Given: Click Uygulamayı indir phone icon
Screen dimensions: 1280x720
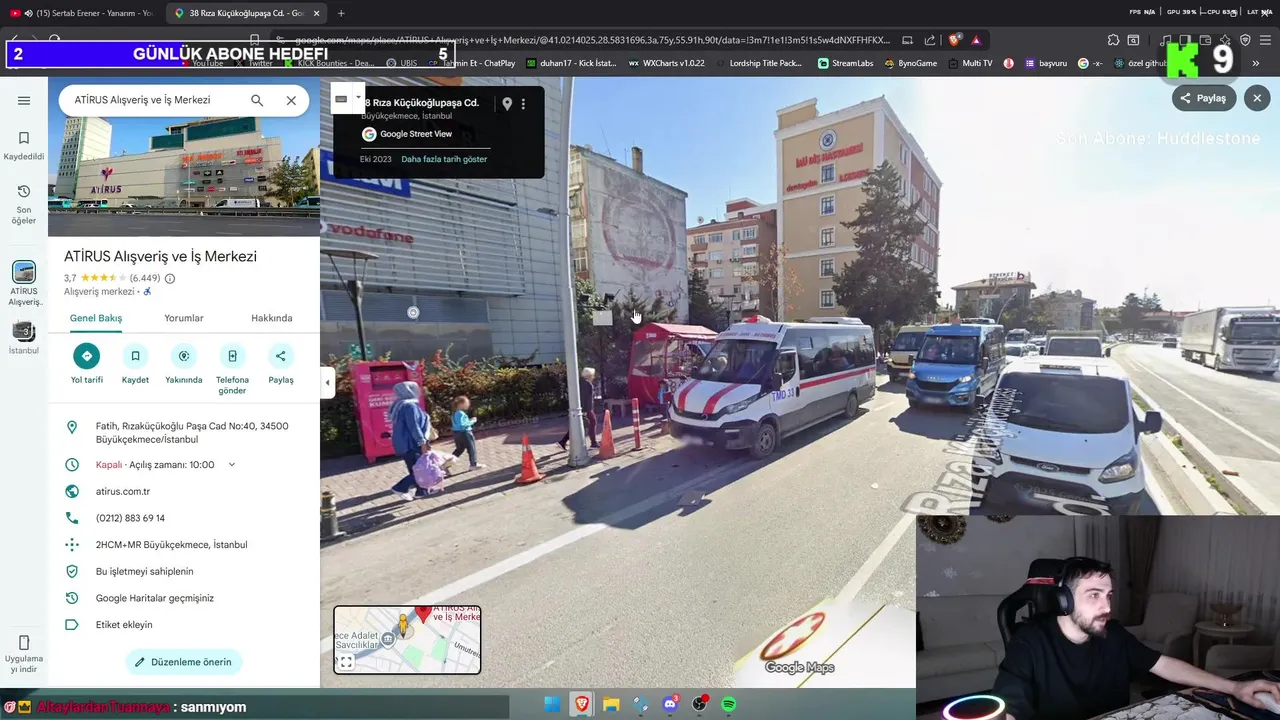Looking at the screenshot, I should [x=24, y=643].
